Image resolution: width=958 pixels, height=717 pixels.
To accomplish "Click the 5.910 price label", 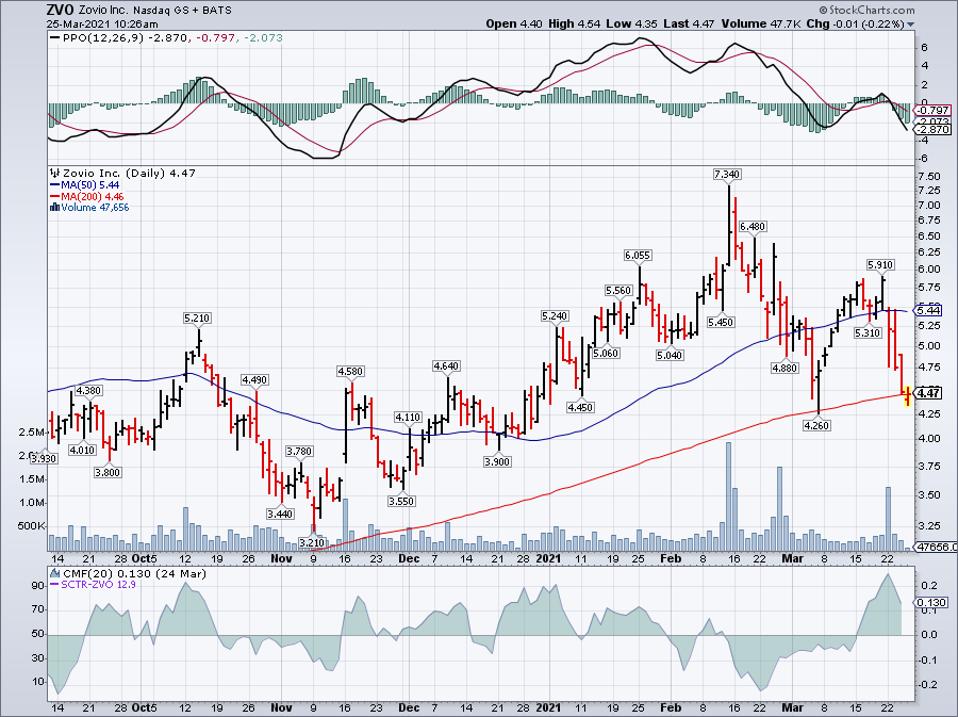I will coord(880,264).
